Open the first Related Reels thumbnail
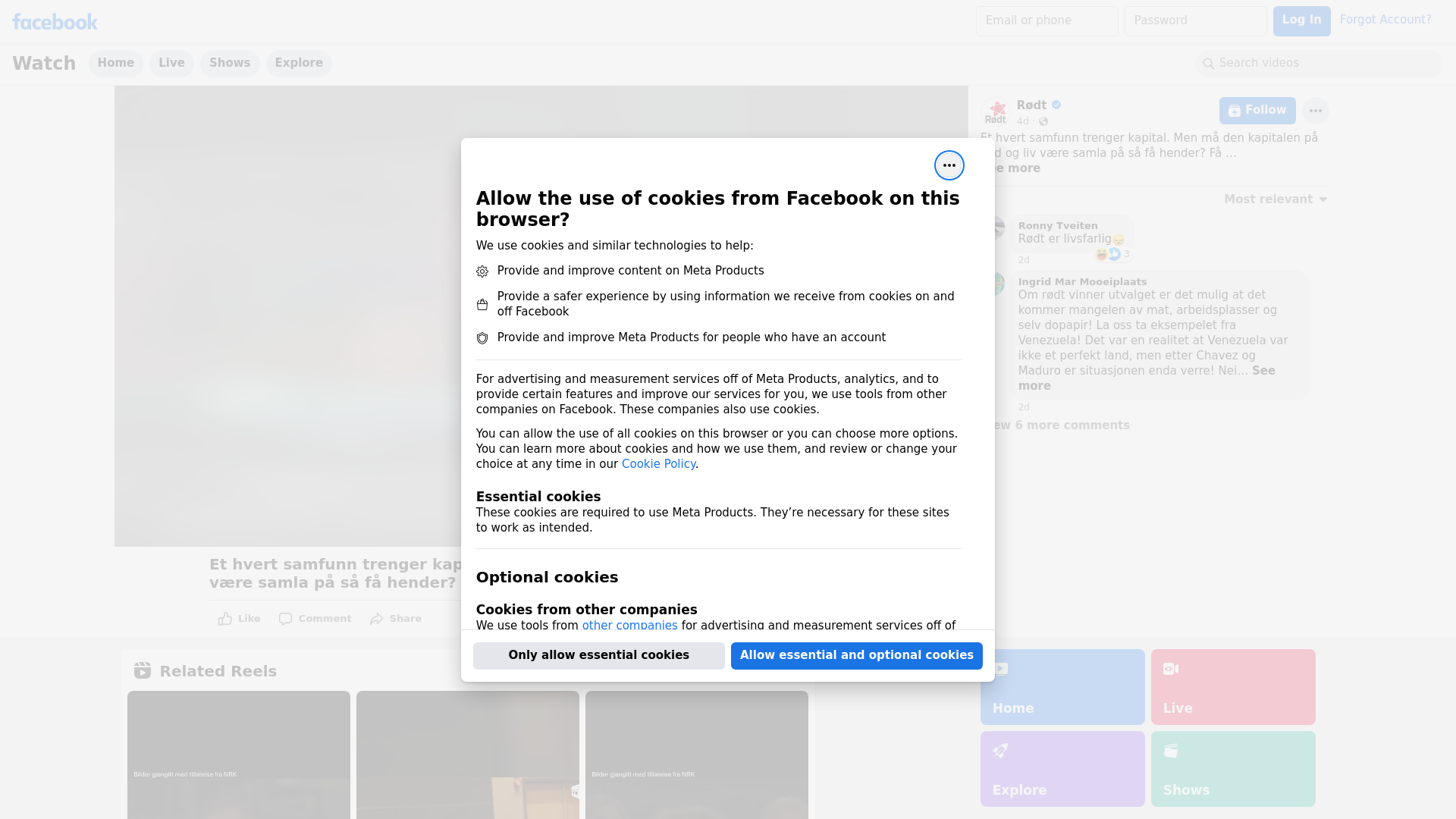The image size is (1456, 819). coord(239,755)
